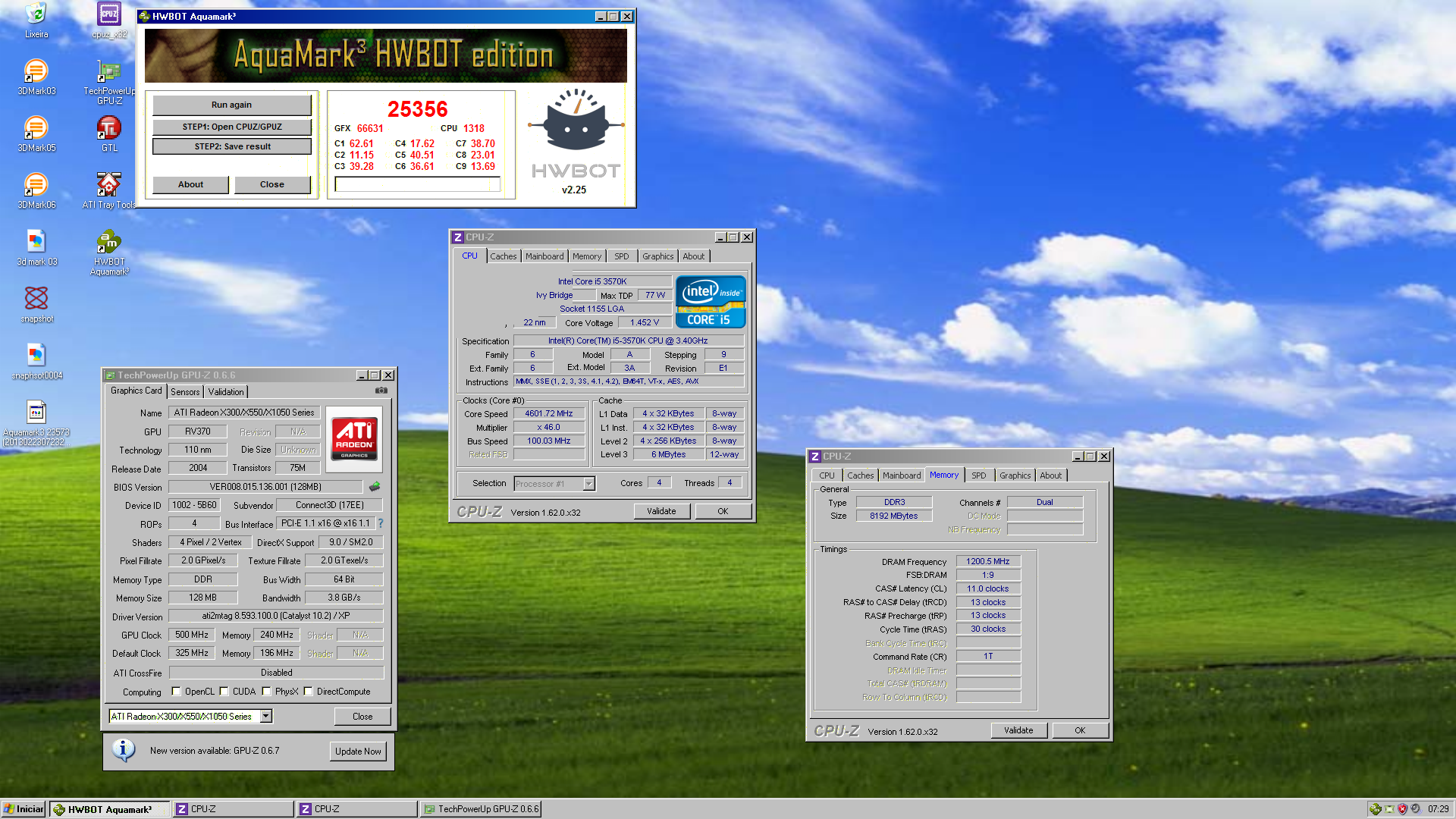Click OK in the CPU-Z Memory window
Screen dimensions: 1456x819
click(1080, 730)
